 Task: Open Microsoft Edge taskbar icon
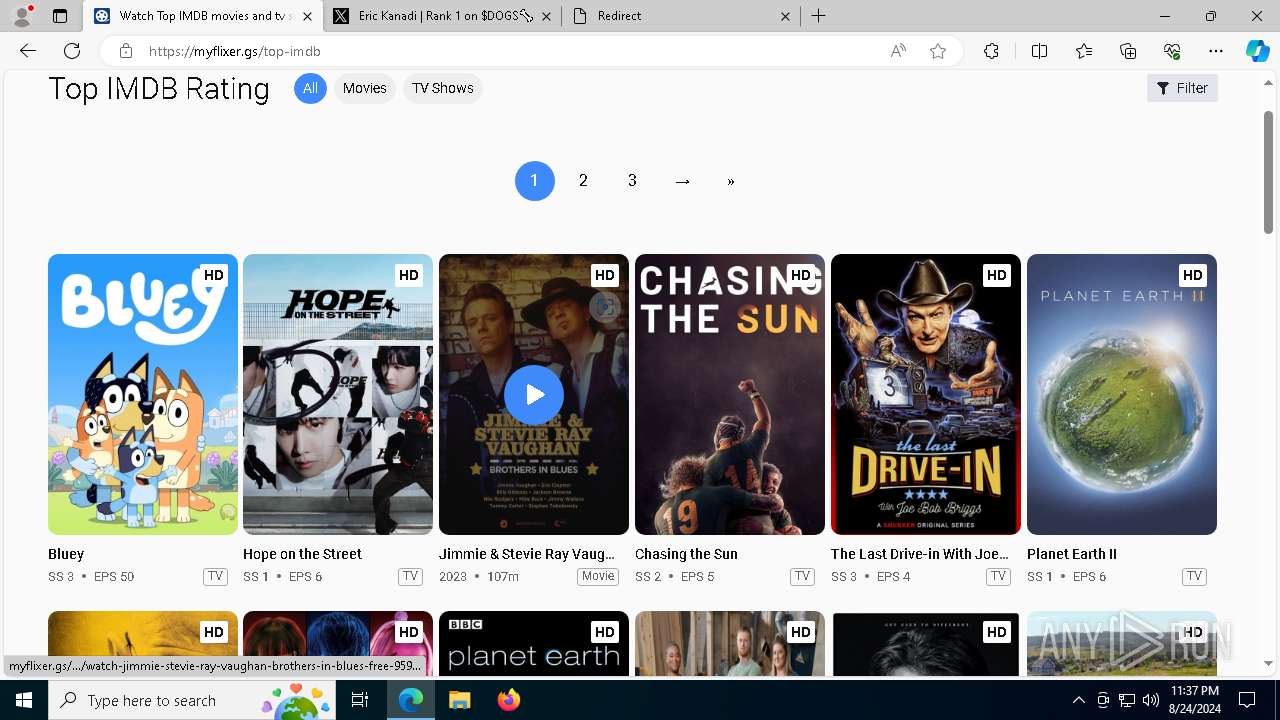[411, 700]
